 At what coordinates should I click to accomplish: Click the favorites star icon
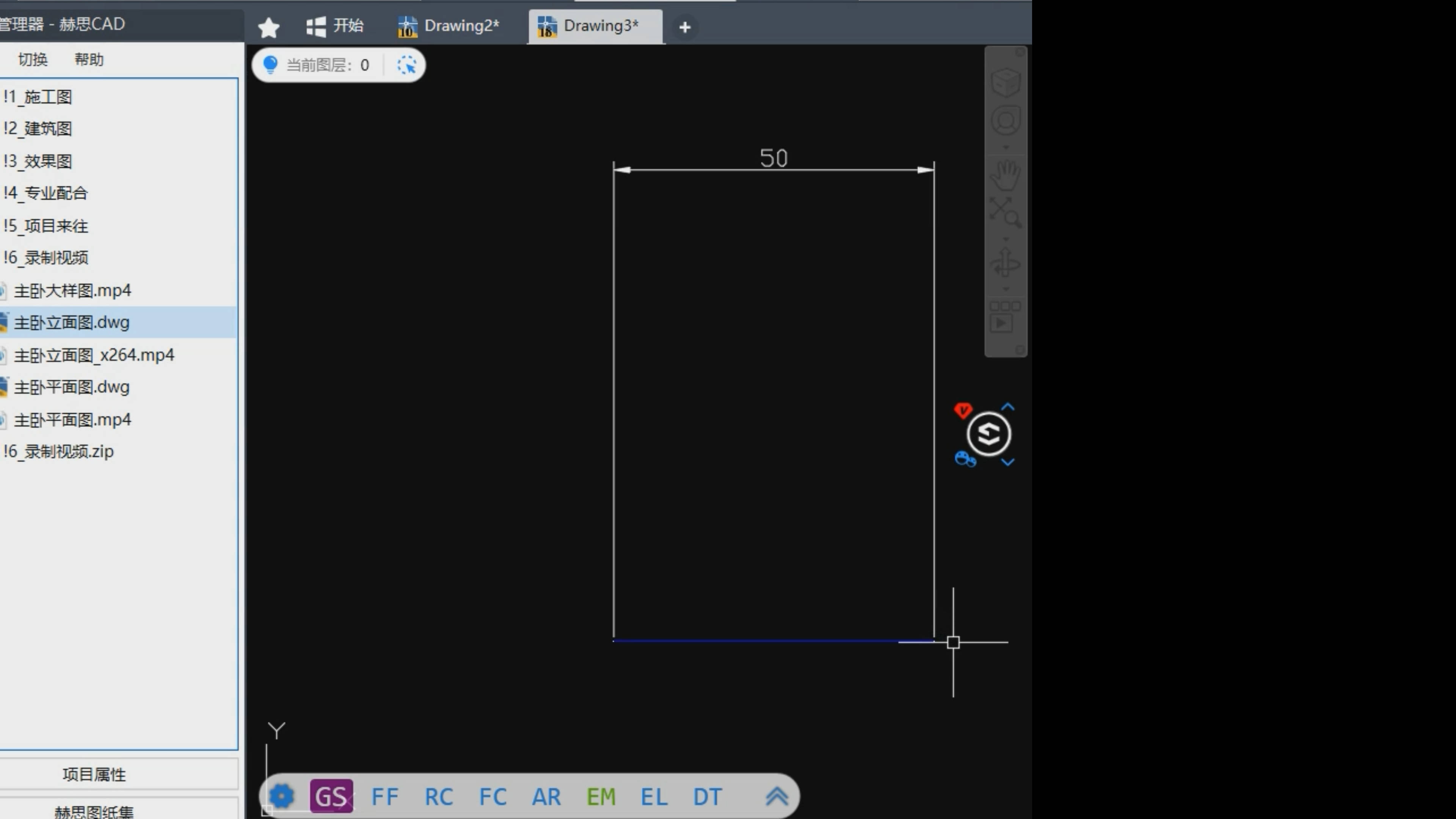click(x=268, y=27)
